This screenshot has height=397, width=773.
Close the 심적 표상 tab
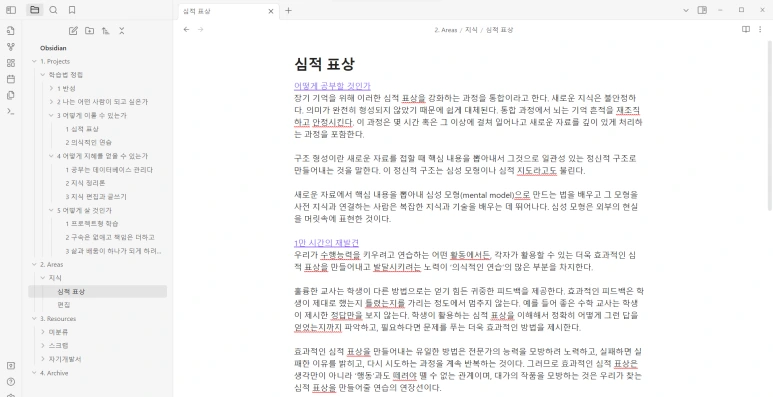pyautogui.click(x=271, y=11)
